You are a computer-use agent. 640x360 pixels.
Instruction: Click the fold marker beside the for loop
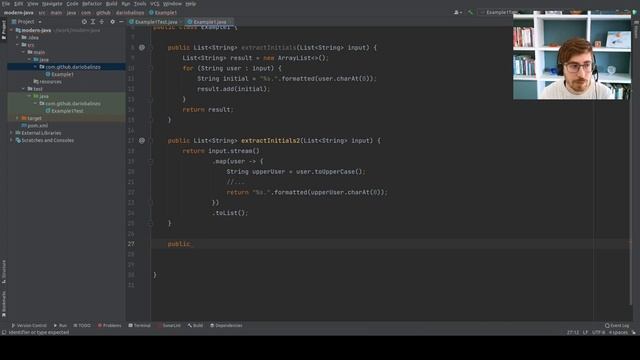tap(151, 68)
